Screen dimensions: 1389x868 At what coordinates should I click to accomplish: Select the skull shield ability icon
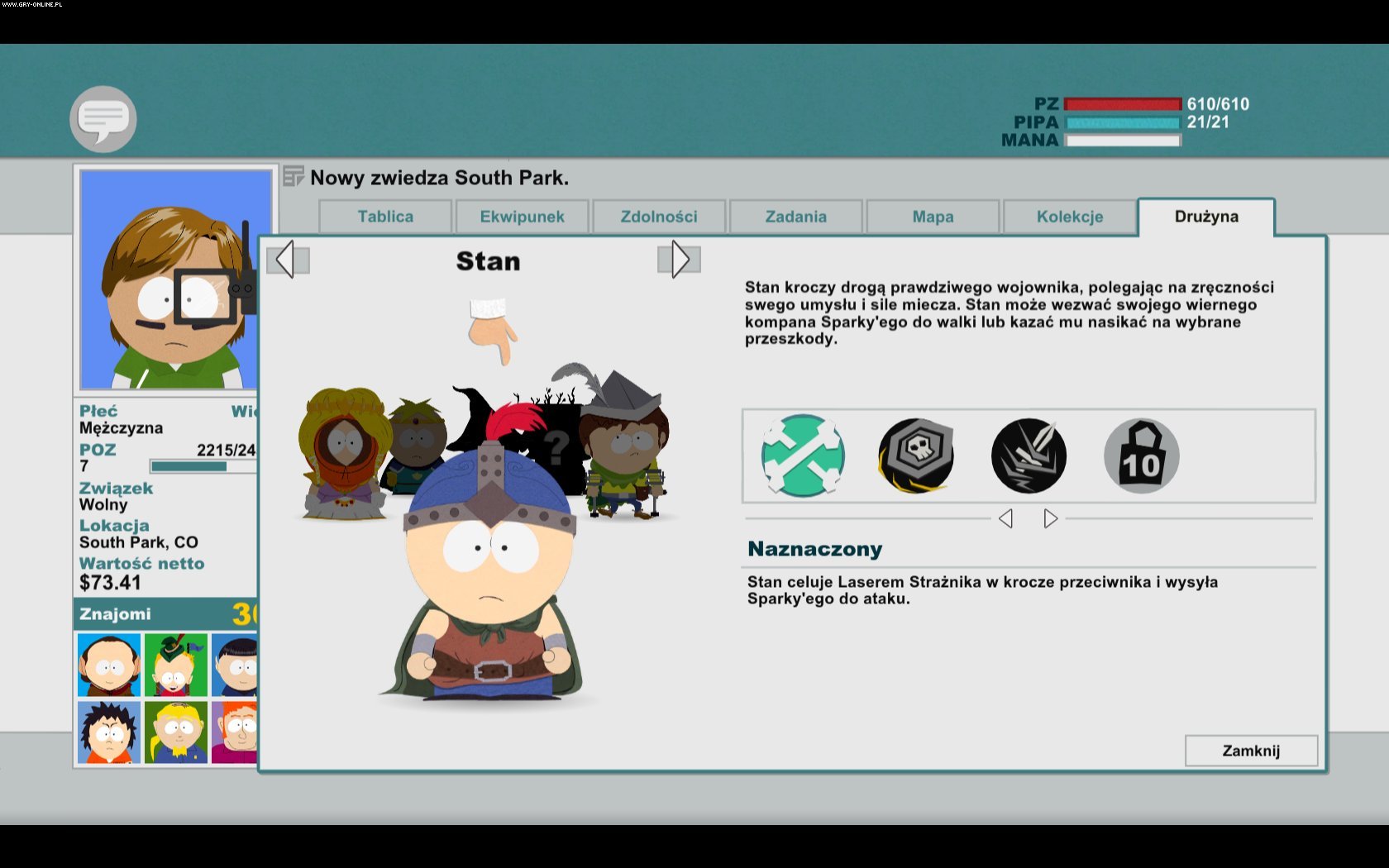(915, 455)
